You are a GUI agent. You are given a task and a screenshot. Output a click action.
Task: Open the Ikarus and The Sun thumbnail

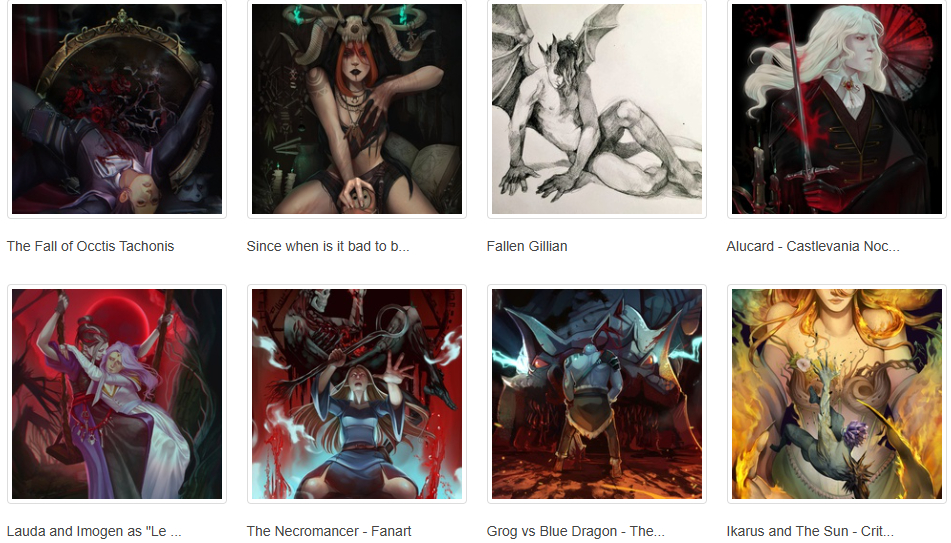(836, 394)
